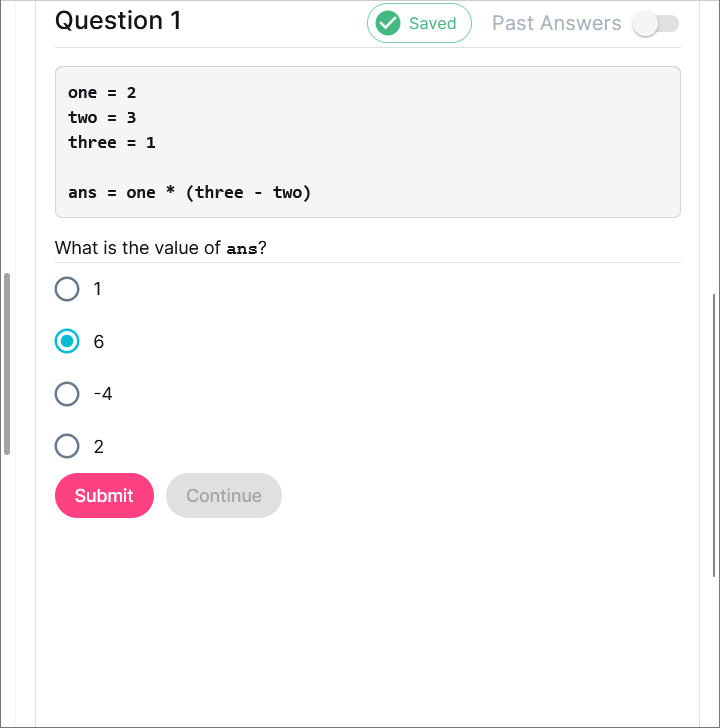Viewport: 720px width, 728px height.
Task: Click the "What is the value of" prompt
Action: [x=138, y=248]
